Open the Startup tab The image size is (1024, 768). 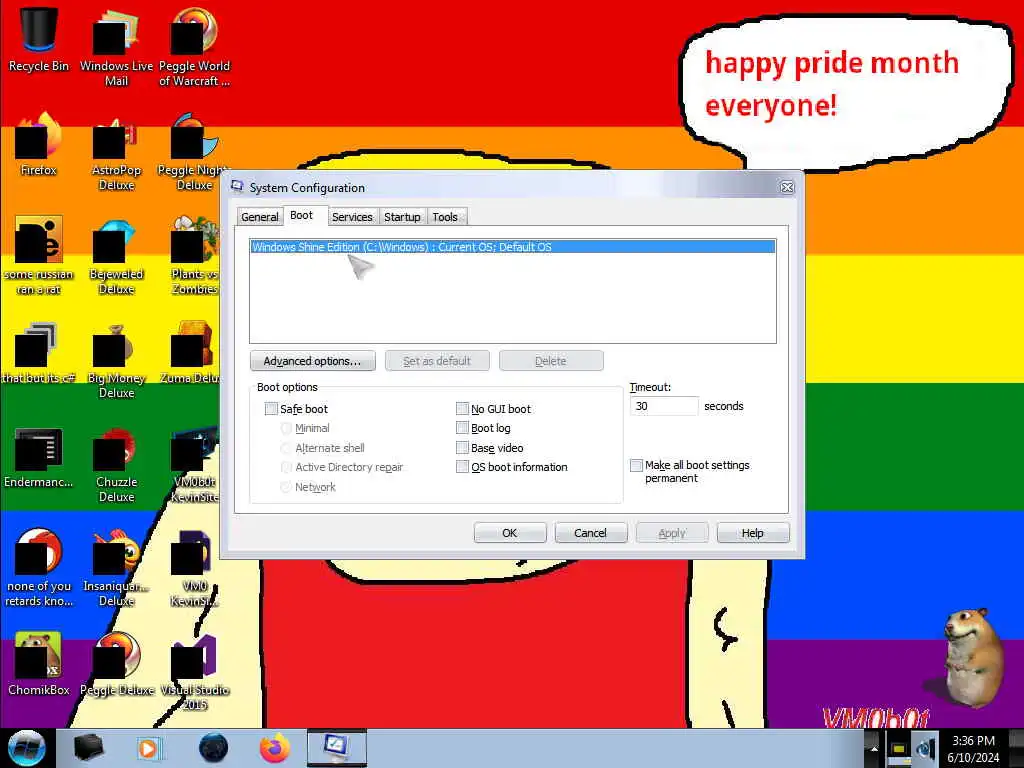[402, 217]
